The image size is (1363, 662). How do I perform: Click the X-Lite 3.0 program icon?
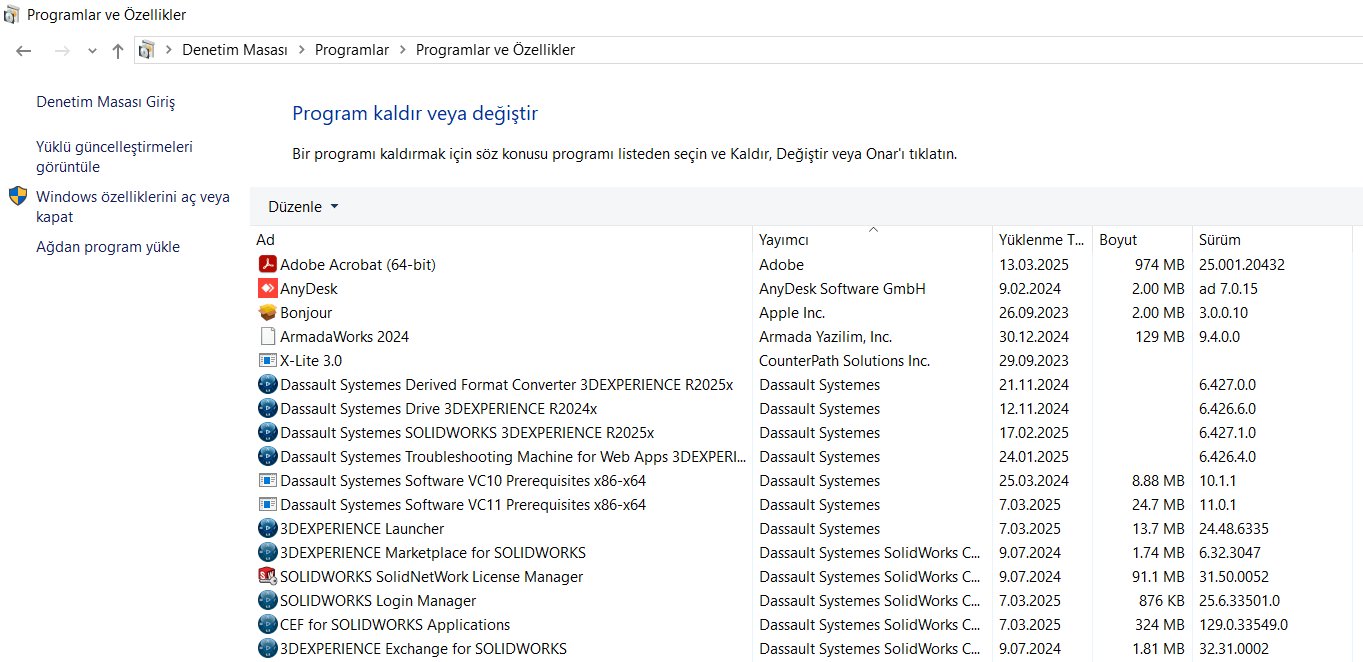click(x=267, y=361)
